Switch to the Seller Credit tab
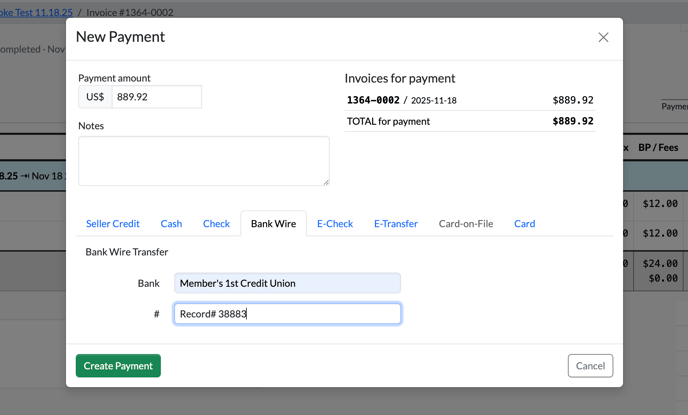Viewport: 688px width, 415px height. click(x=112, y=224)
